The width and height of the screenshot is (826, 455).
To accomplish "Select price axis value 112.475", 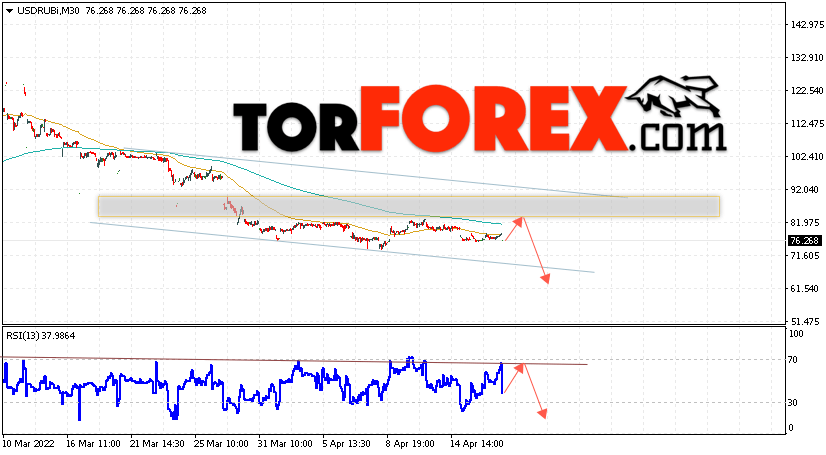I will 807,124.
